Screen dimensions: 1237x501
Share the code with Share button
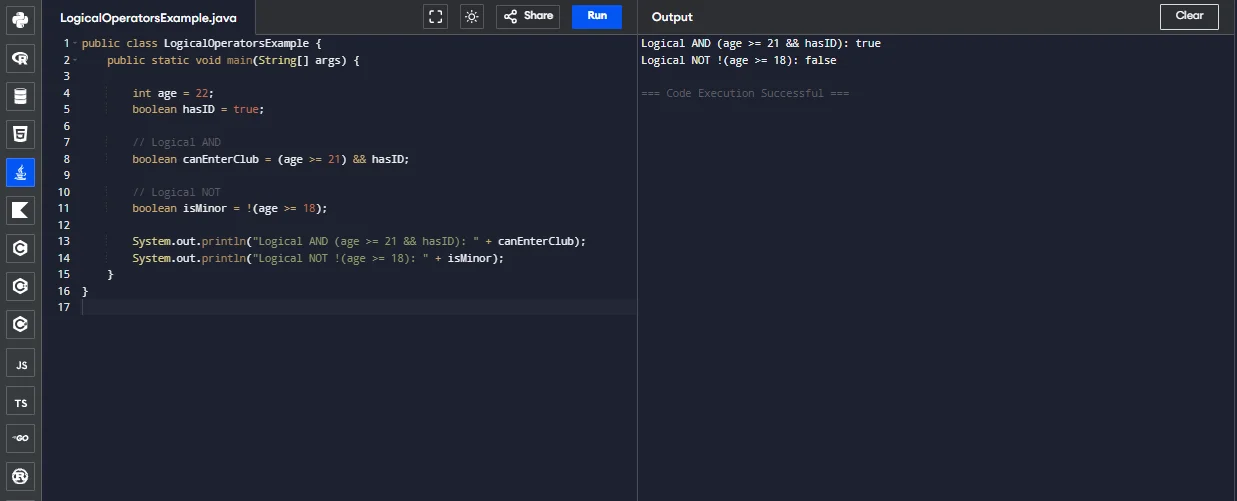(x=527, y=16)
